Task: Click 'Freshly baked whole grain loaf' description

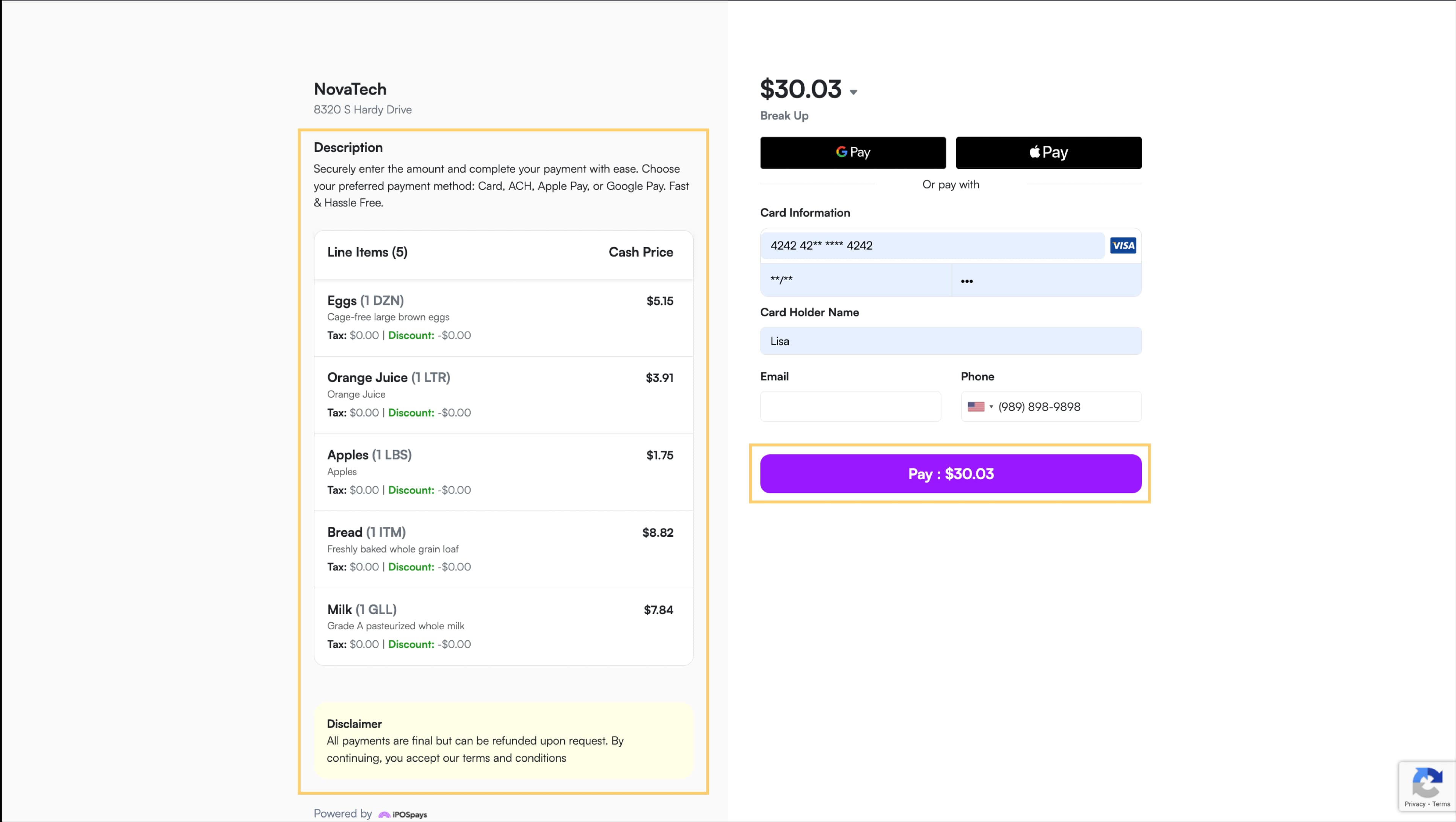Action: (392, 549)
